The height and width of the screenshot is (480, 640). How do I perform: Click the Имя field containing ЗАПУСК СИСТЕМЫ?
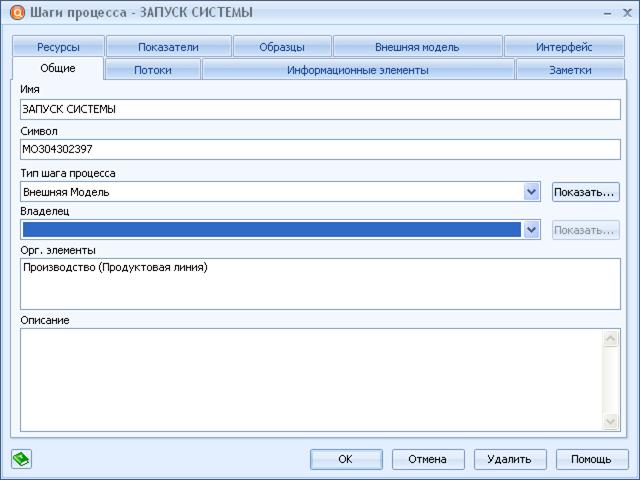coord(320,109)
